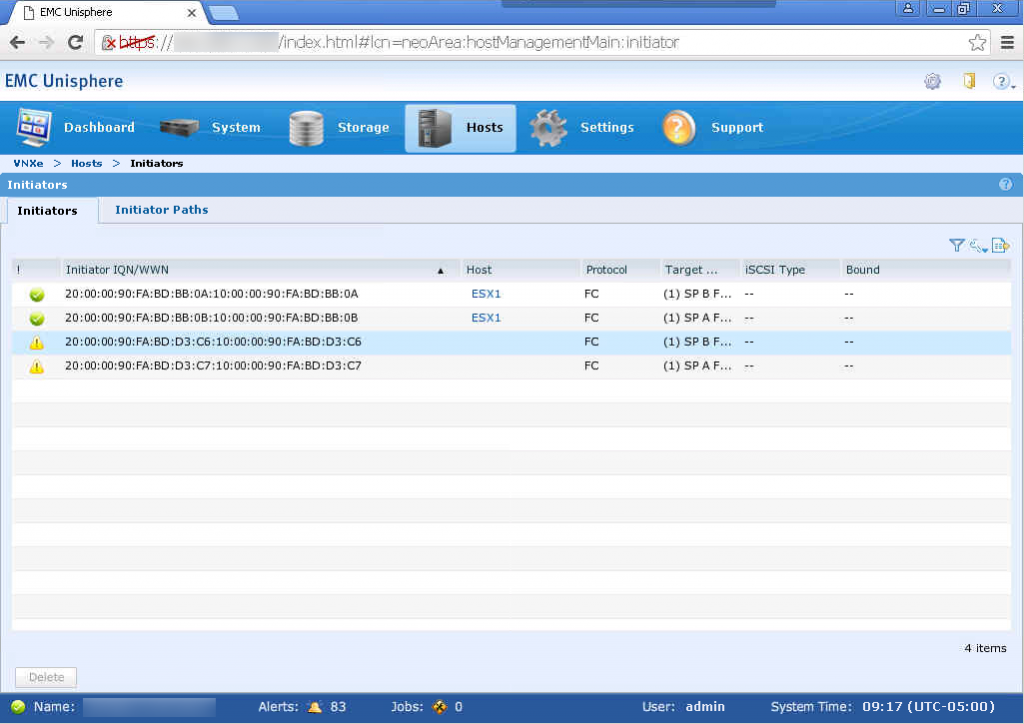
Task: Open the Settings section
Action: coord(582,128)
